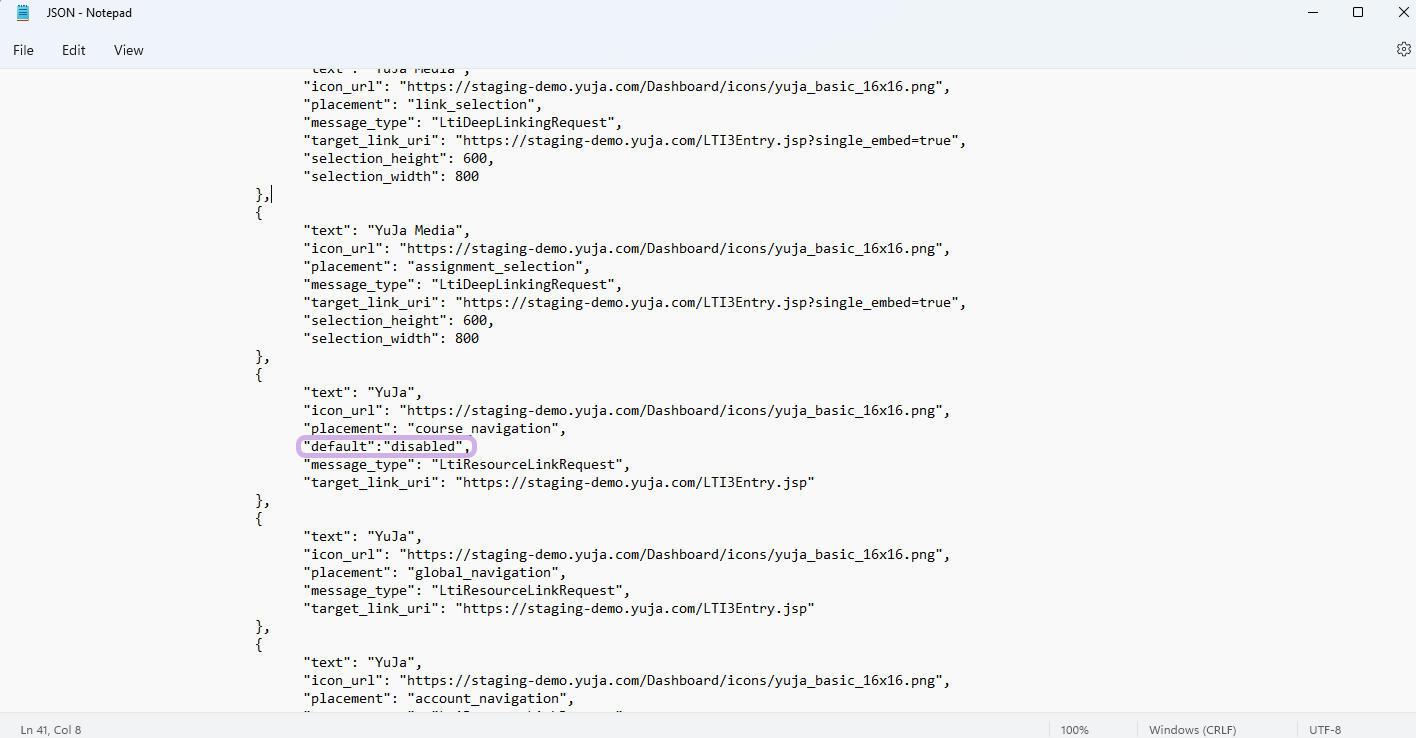The image size is (1416, 738).
Task: Click "selection_height": 600 below assignment_selection placement
Action: (x=399, y=321)
